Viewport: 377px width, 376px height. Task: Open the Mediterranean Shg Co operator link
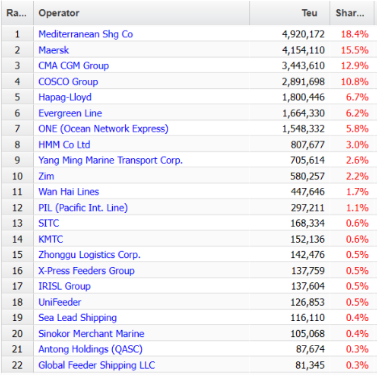86,34
